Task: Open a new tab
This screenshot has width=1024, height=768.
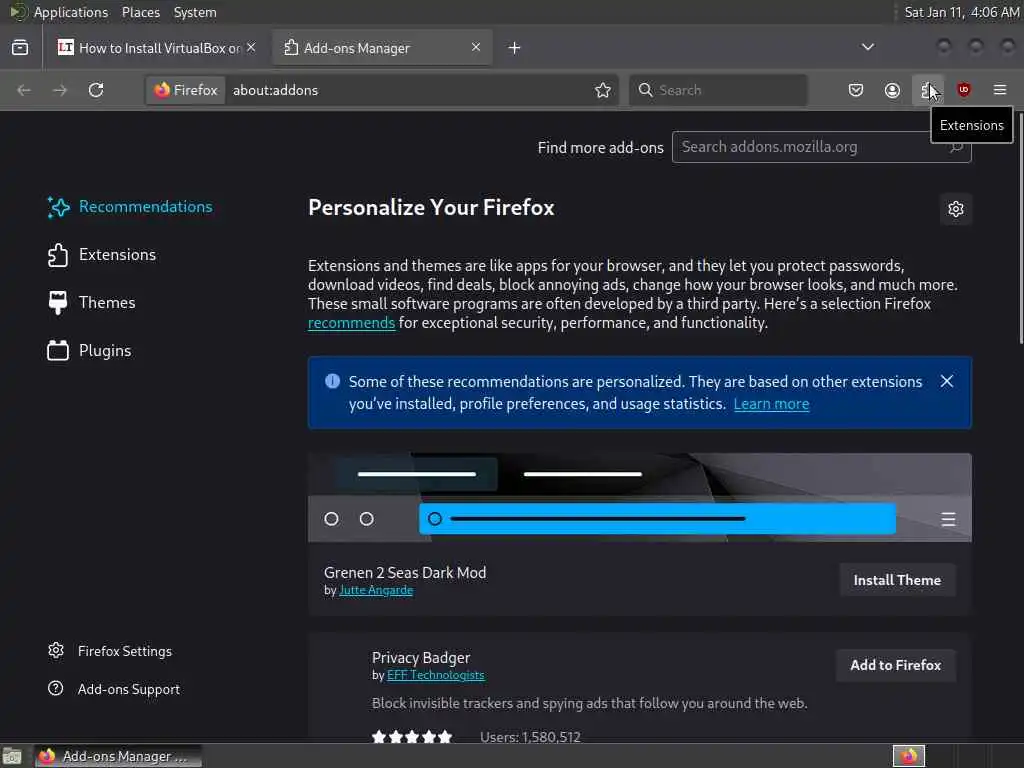Action: (515, 48)
